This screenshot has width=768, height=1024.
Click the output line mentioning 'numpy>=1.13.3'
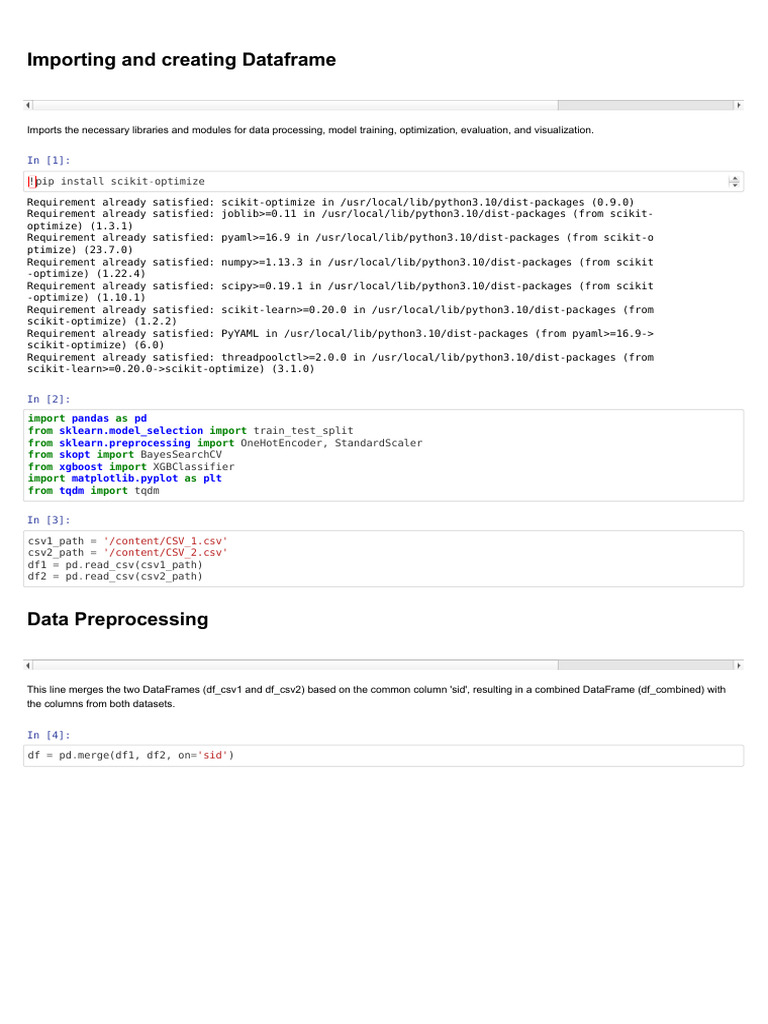[x=340, y=268]
